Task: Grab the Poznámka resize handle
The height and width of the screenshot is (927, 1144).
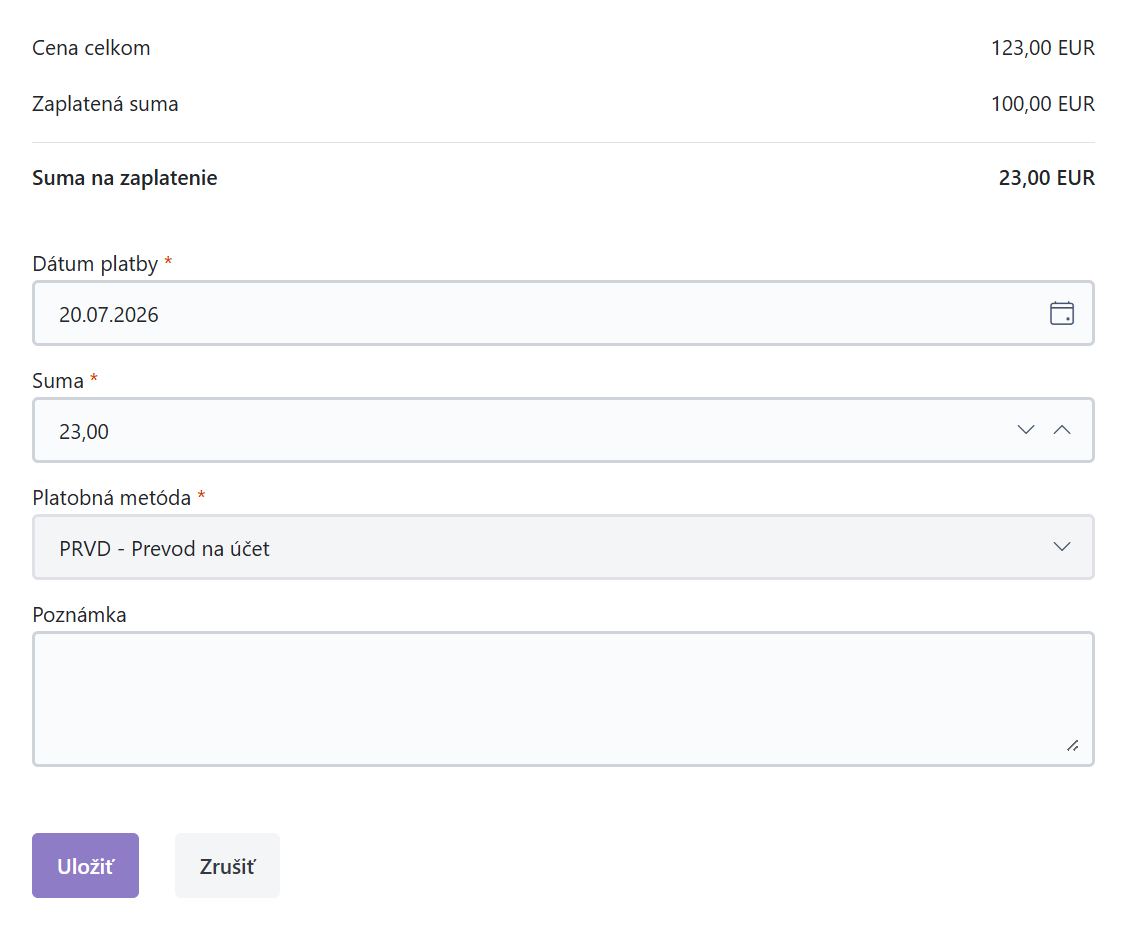Action: coord(1072,745)
